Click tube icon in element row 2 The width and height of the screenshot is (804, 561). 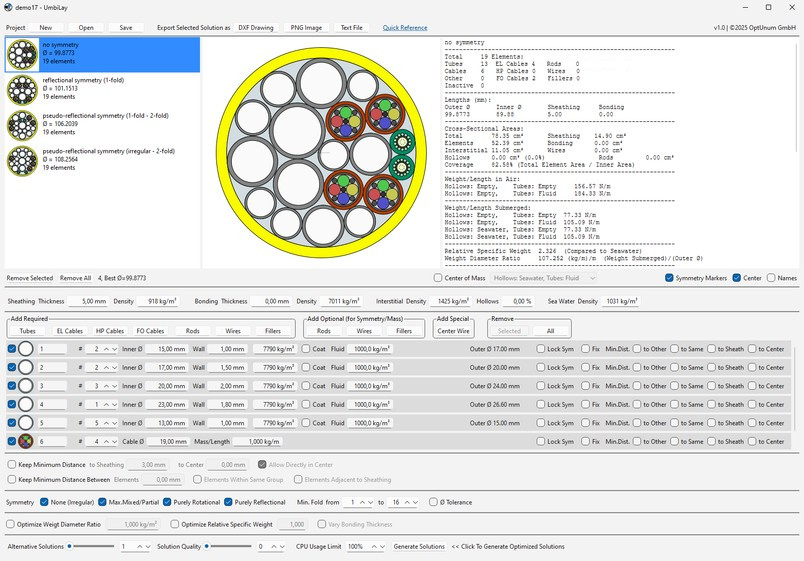(x=26, y=367)
